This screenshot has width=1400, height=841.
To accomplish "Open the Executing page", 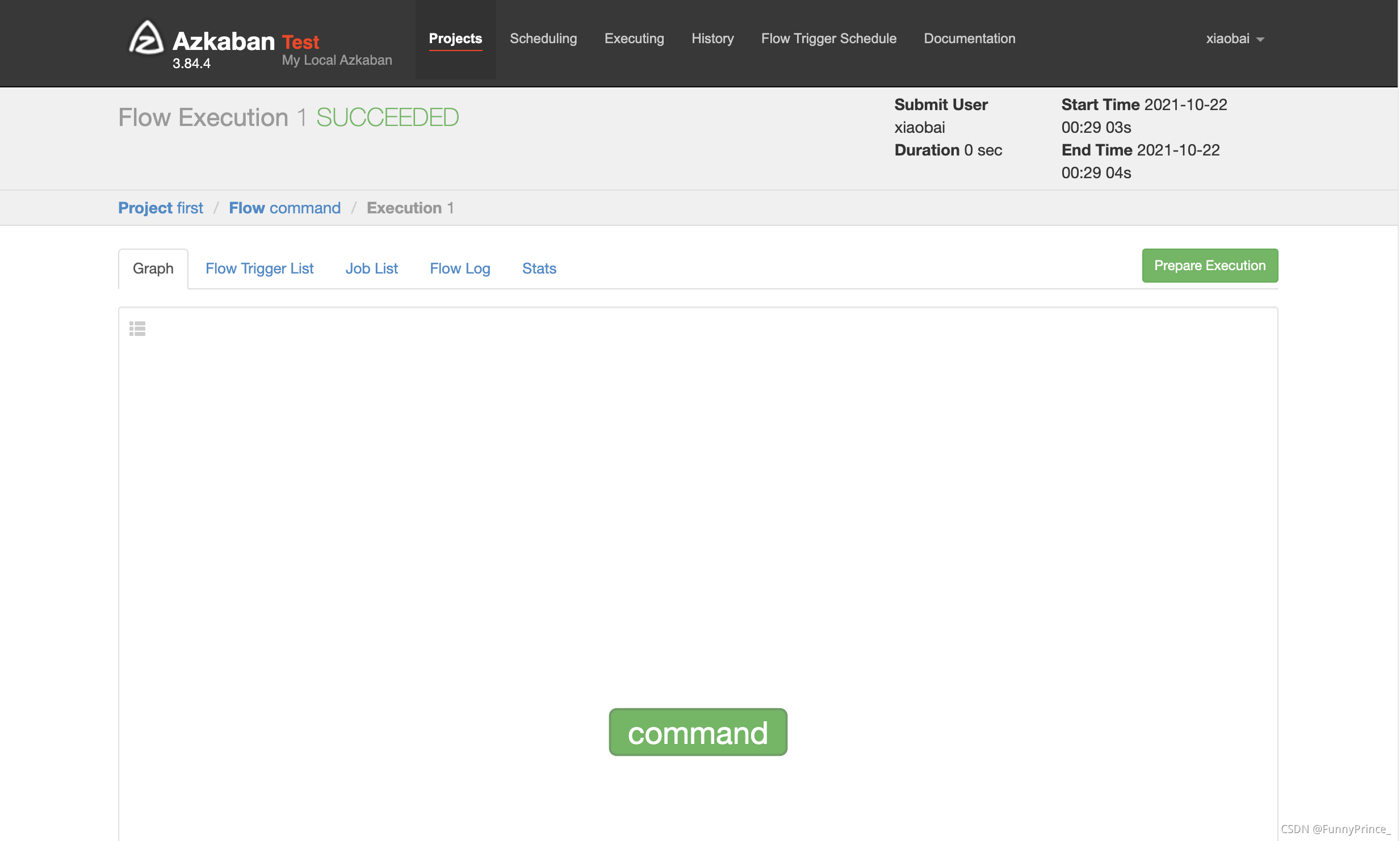I will [634, 39].
